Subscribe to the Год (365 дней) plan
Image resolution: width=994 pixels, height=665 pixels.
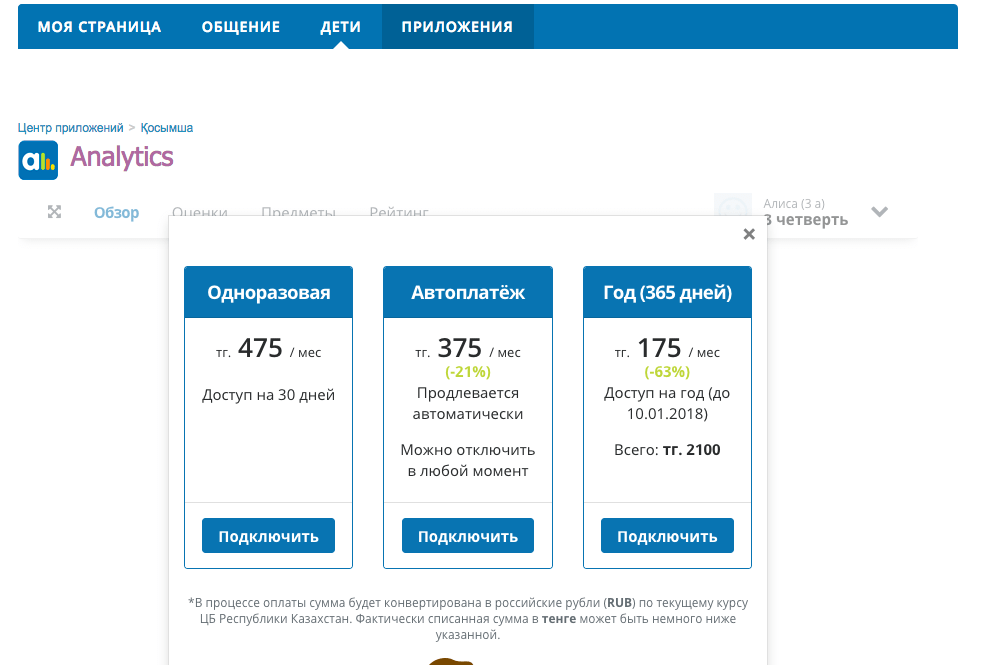(x=667, y=536)
